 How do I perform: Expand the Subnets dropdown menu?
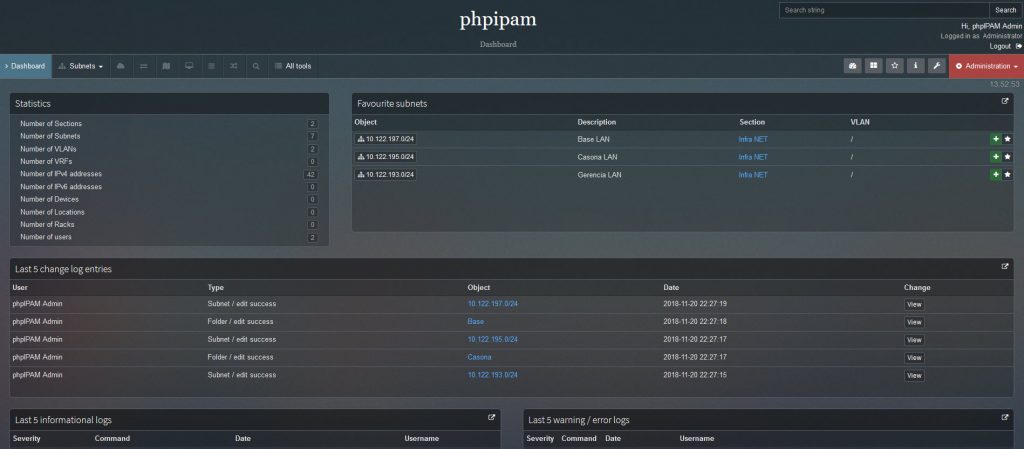pyautogui.click(x=81, y=66)
